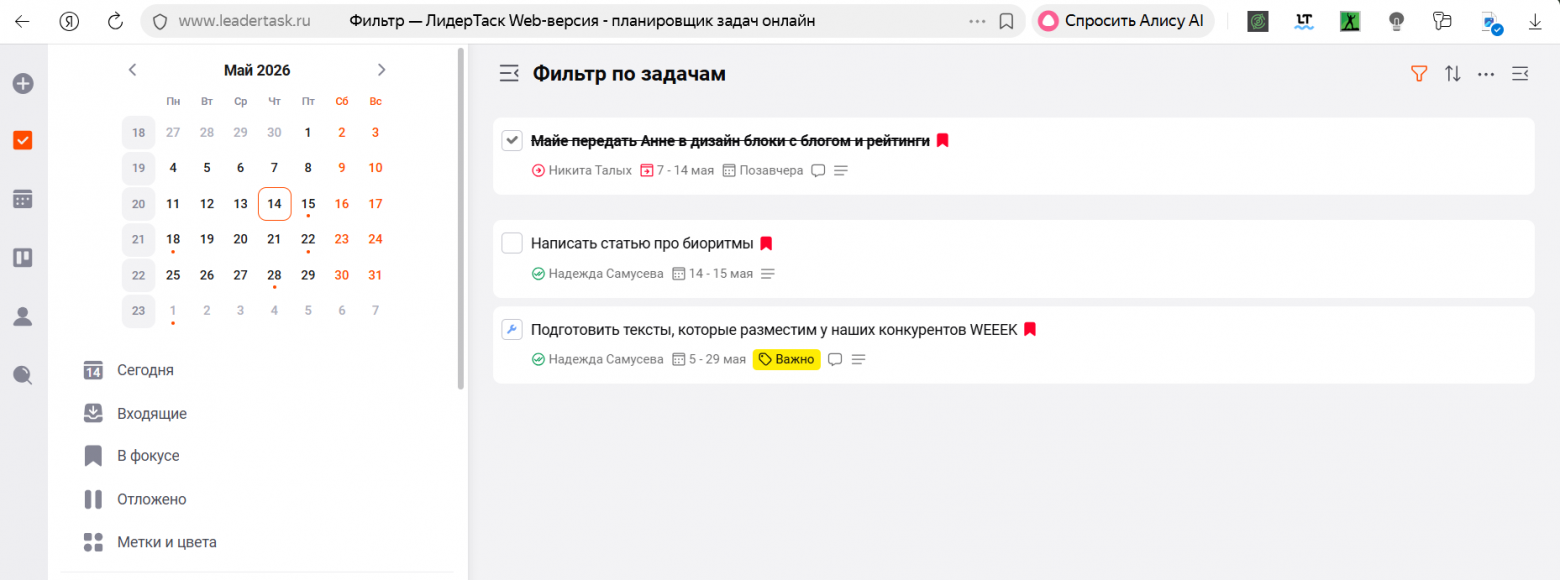Select week 23 in calendar
This screenshot has height=580, width=1560.
coord(138,311)
